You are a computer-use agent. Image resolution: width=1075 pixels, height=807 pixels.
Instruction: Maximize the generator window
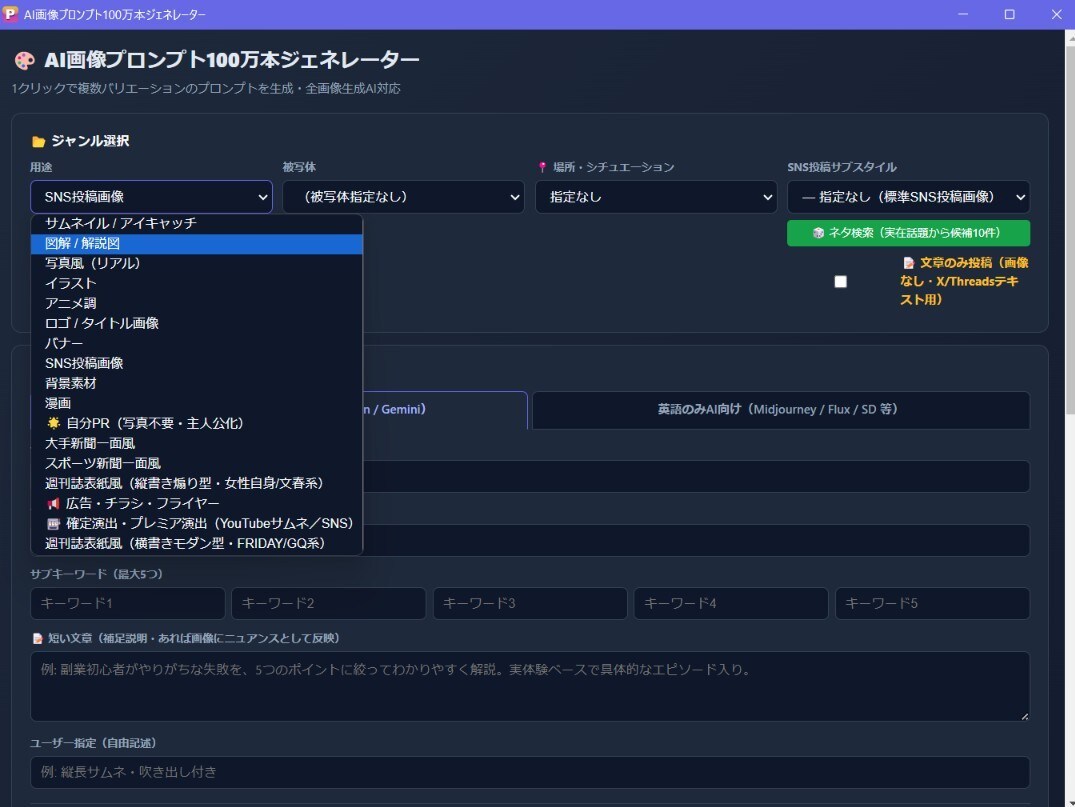pos(1009,14)
